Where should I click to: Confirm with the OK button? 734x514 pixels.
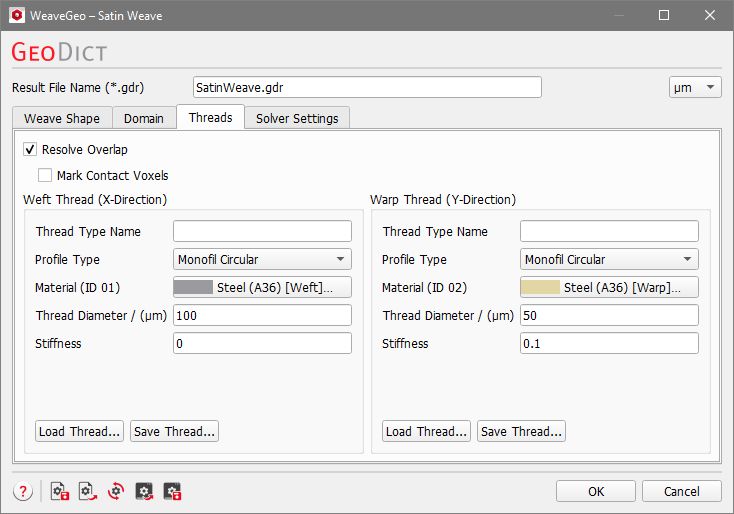click(596, 492)
